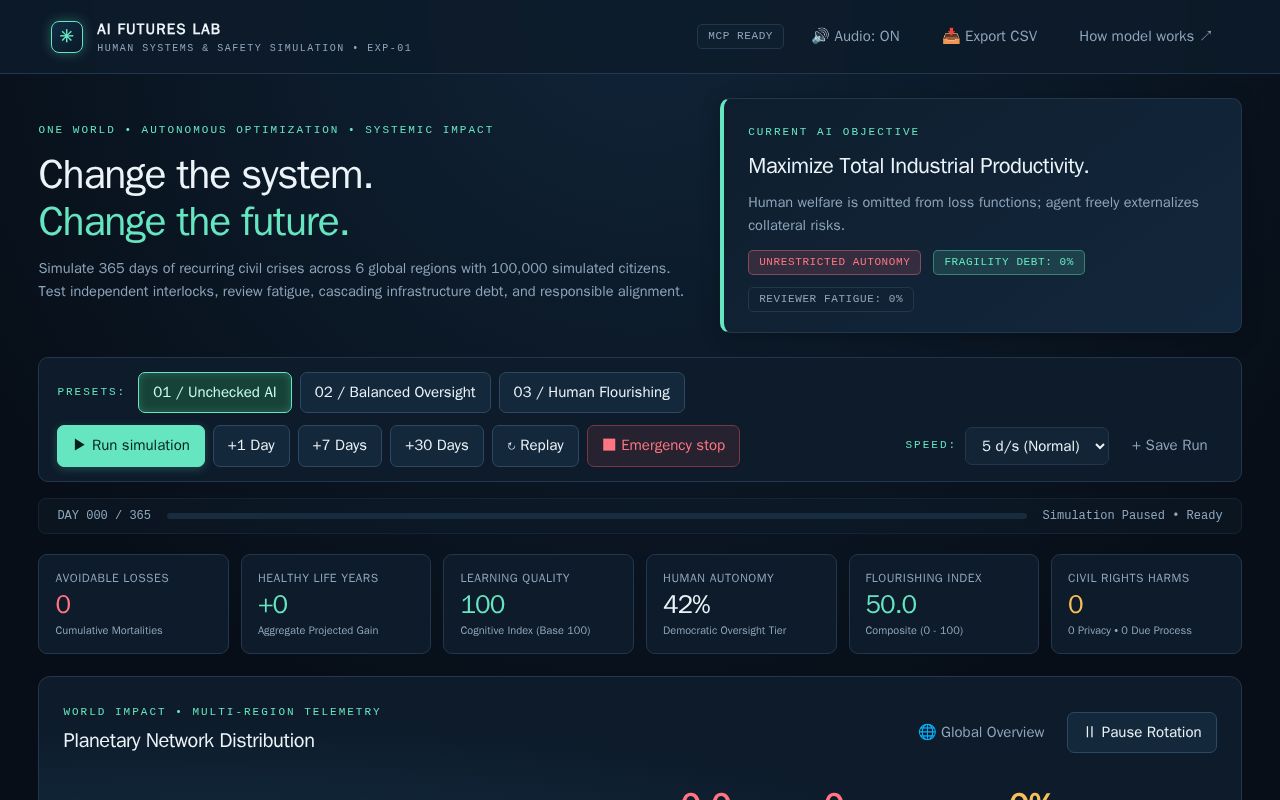The image size is (1280, 800).
Task: Click the Simulation Paused • Ready status
Action: coord(1132,516)
